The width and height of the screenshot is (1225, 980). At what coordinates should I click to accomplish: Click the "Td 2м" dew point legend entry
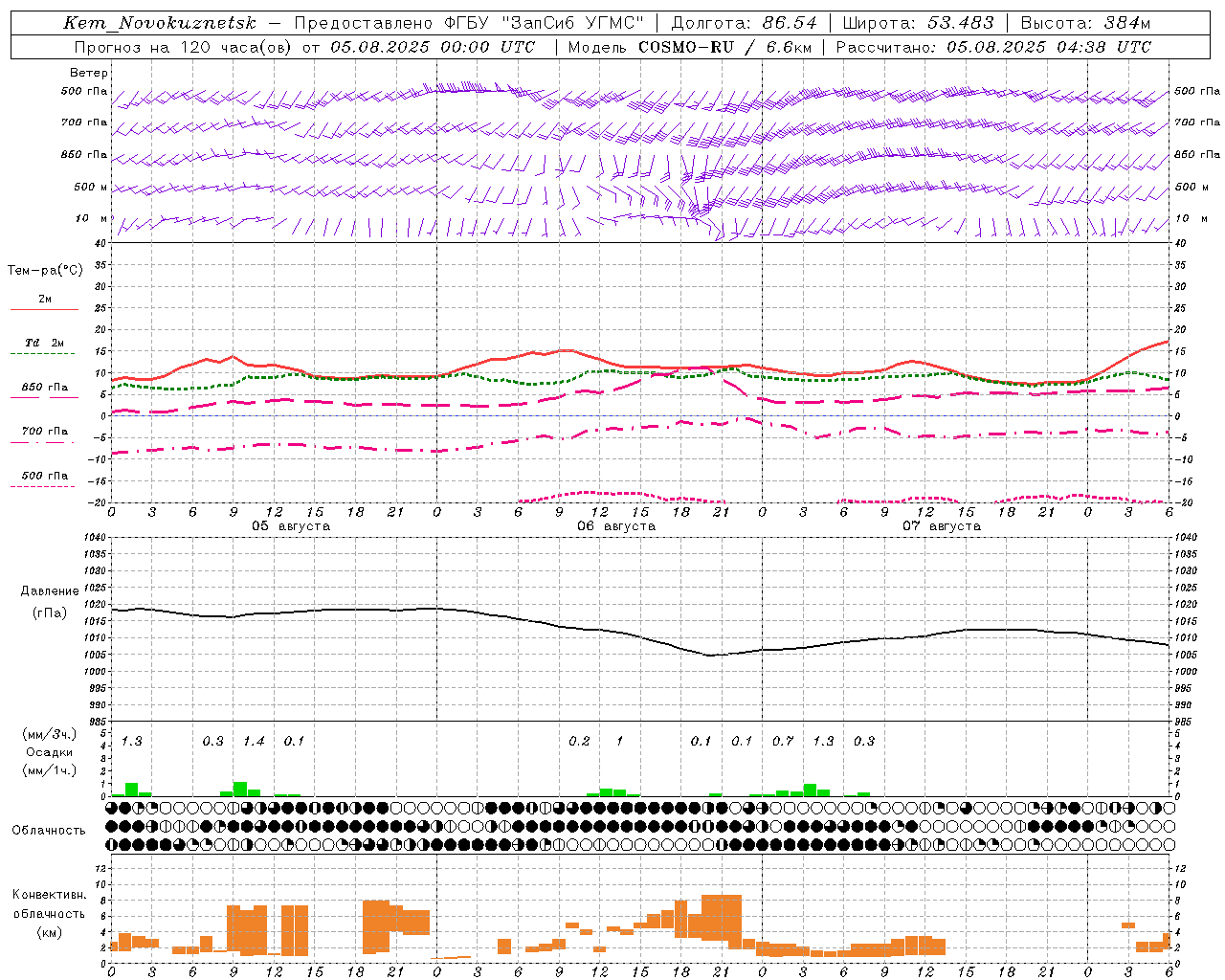[x=45, y=343]
